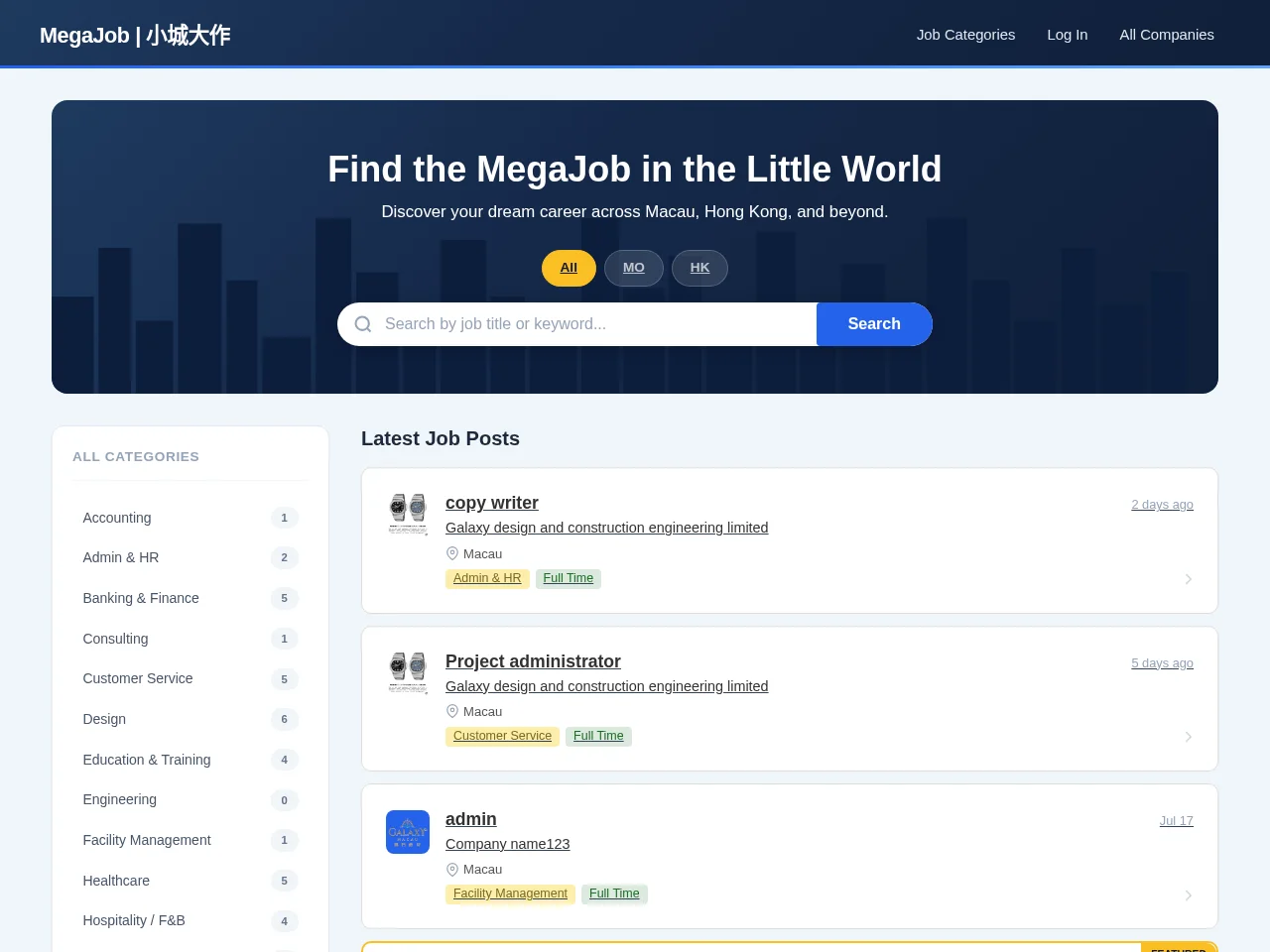Screen dimensions: 1270x952
Task: Select the Design category
Action: coord(190,719)
